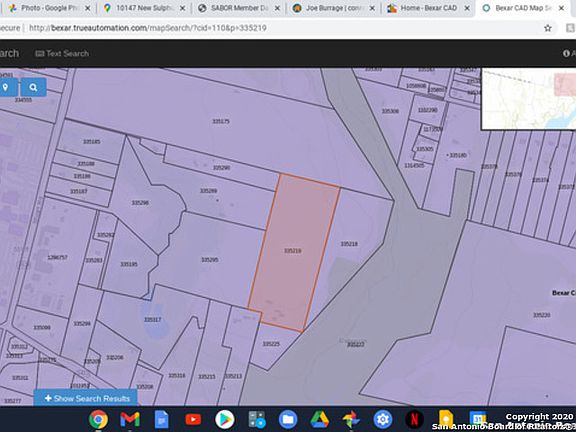576x432 pixels.
Task: Select parcel 1296757 on the map
Action: (x=57, y=258)
